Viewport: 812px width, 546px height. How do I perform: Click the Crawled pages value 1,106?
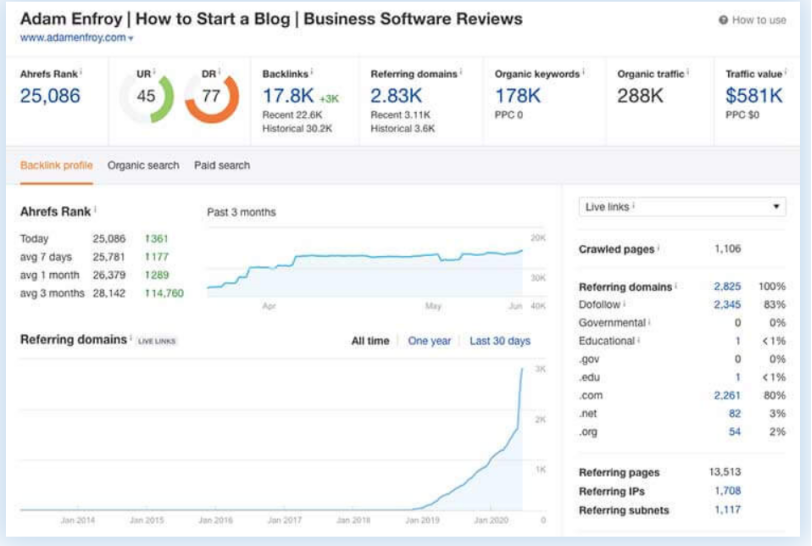tap(728, 249)
